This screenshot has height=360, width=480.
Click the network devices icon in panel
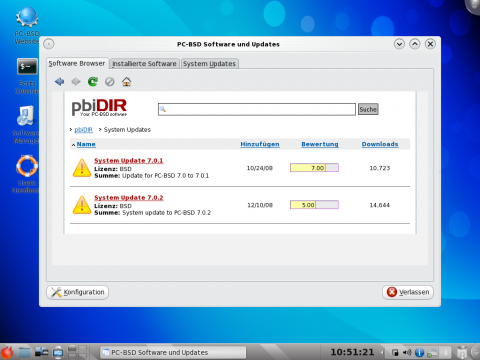click(41, 352)
